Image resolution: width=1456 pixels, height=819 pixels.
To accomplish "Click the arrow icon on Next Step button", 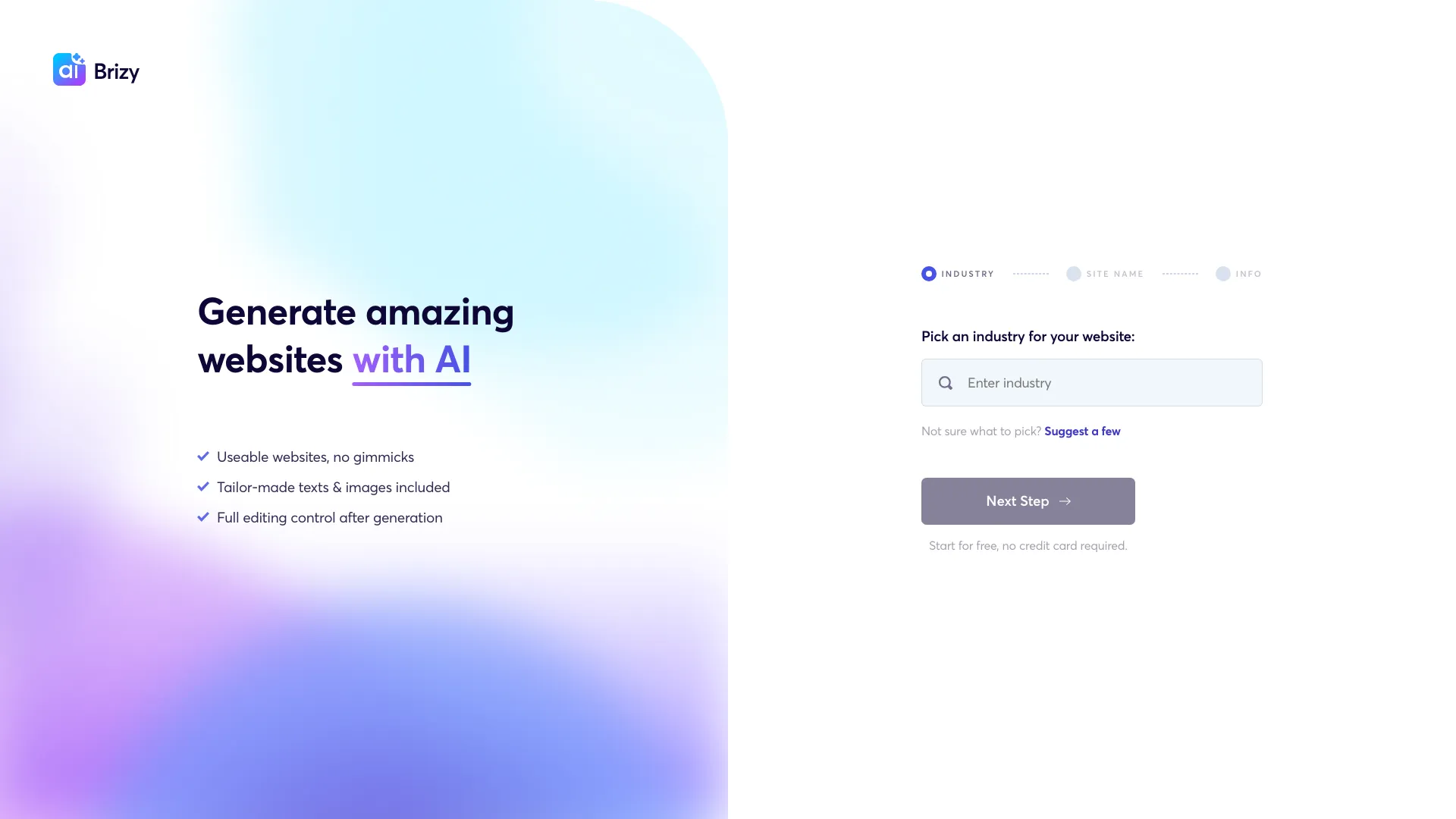I will coord(1063,501).
